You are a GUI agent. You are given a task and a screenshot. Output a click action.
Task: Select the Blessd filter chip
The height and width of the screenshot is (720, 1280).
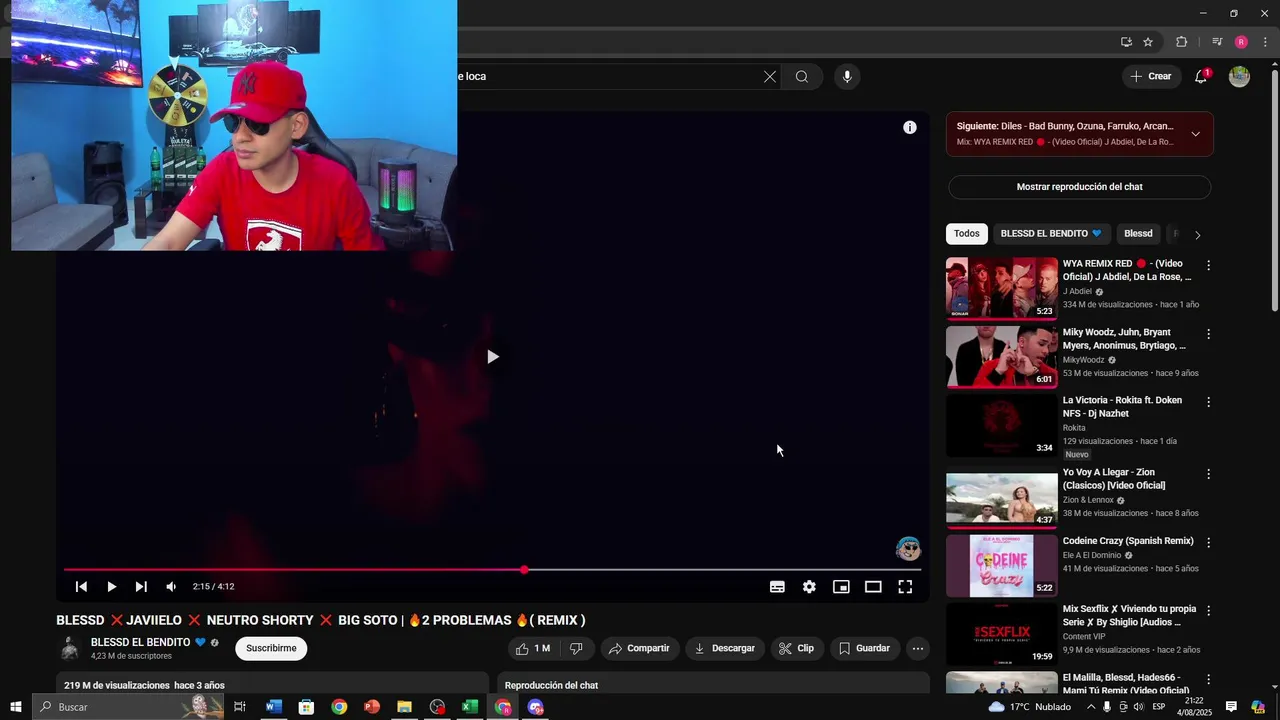(x=1138, y=234)
